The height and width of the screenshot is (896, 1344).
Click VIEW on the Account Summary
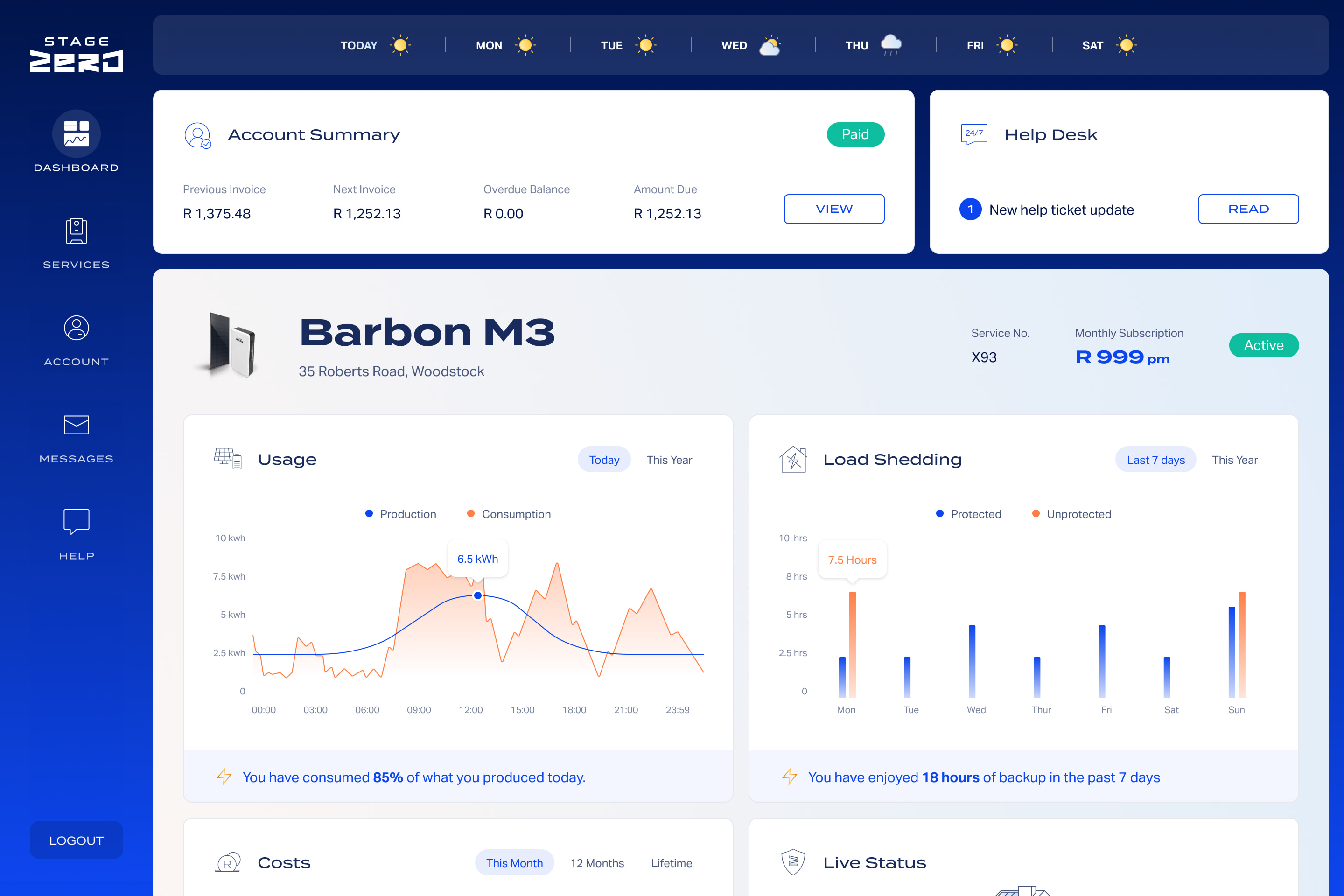point(834,209)
